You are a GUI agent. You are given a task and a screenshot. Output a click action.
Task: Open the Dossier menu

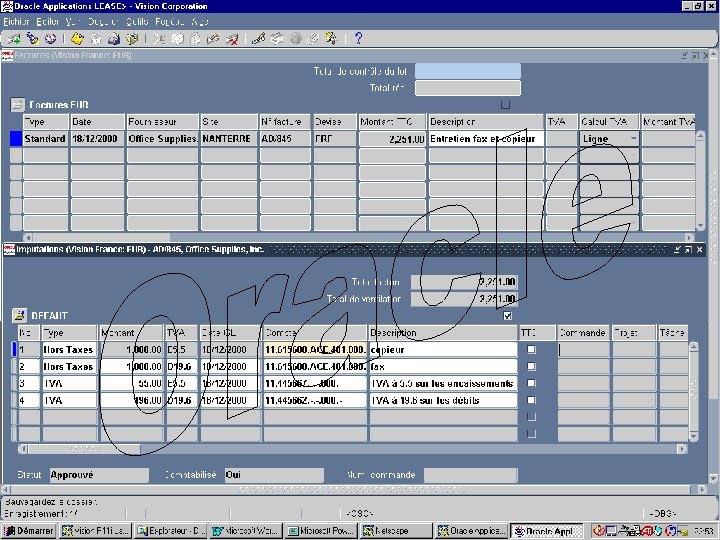pyautogui.click(x=103, y=22)
